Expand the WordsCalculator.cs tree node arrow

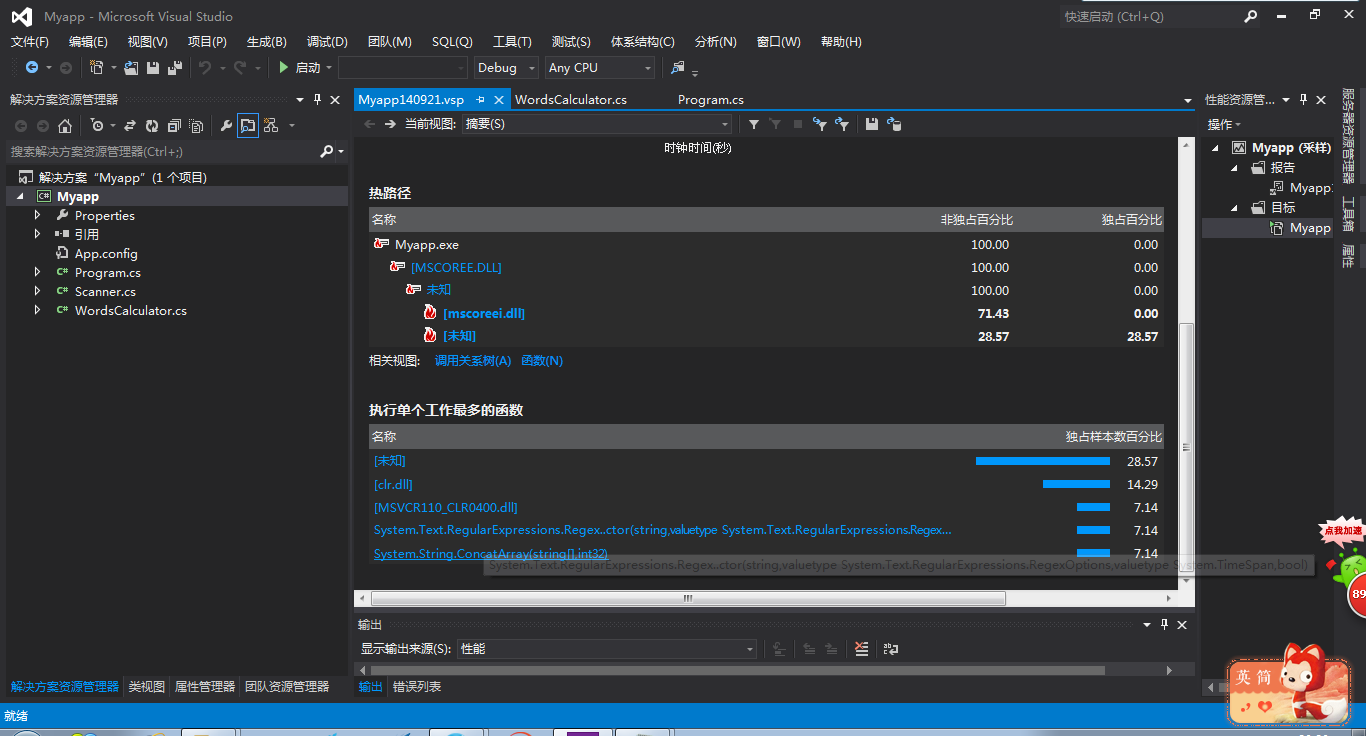[x=38, y=310]
